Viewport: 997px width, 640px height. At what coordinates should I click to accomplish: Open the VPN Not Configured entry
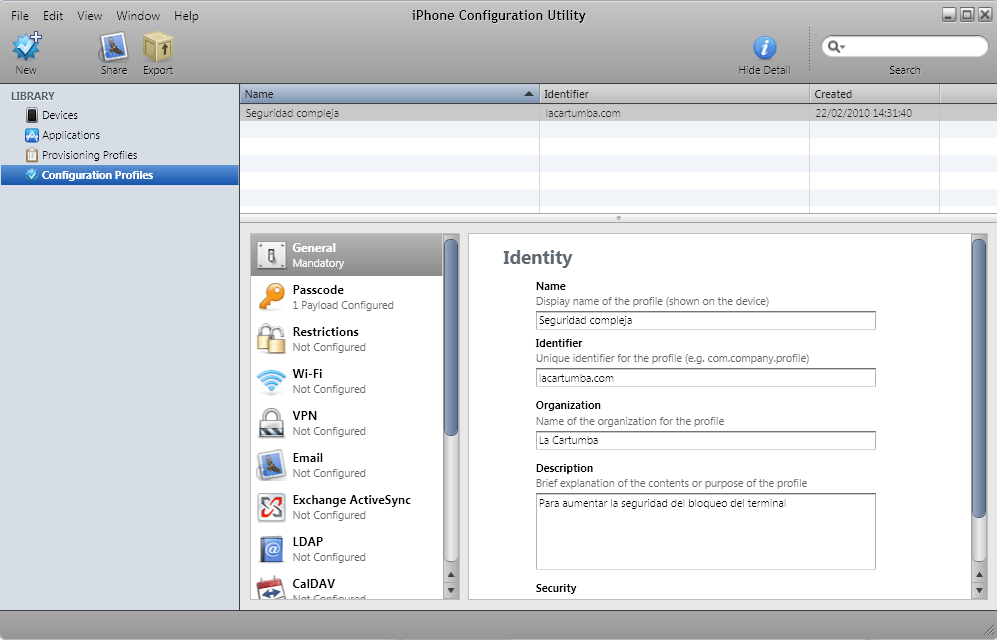(347, 423)
